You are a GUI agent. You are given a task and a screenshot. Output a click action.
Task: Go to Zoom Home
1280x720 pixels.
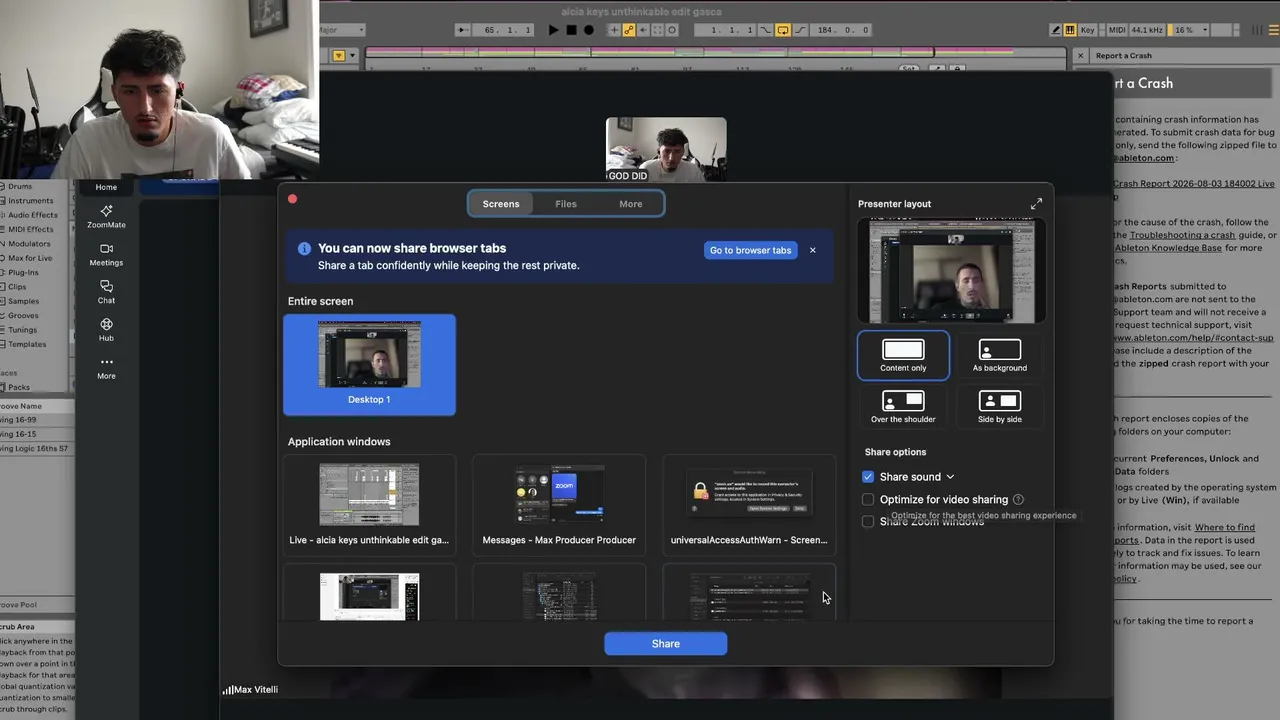[106, 187]
